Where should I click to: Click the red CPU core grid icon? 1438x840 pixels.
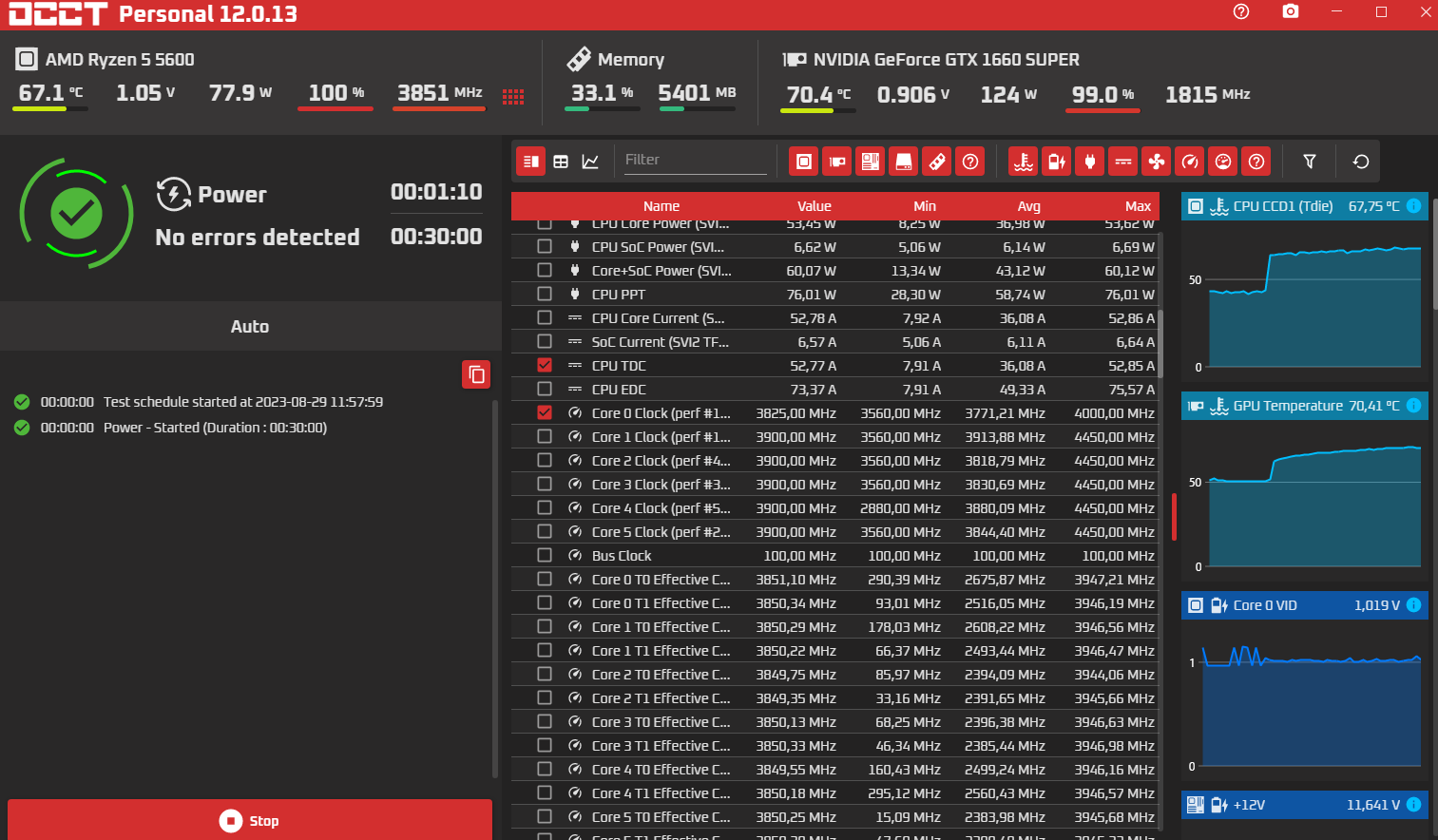pos(513,96)
